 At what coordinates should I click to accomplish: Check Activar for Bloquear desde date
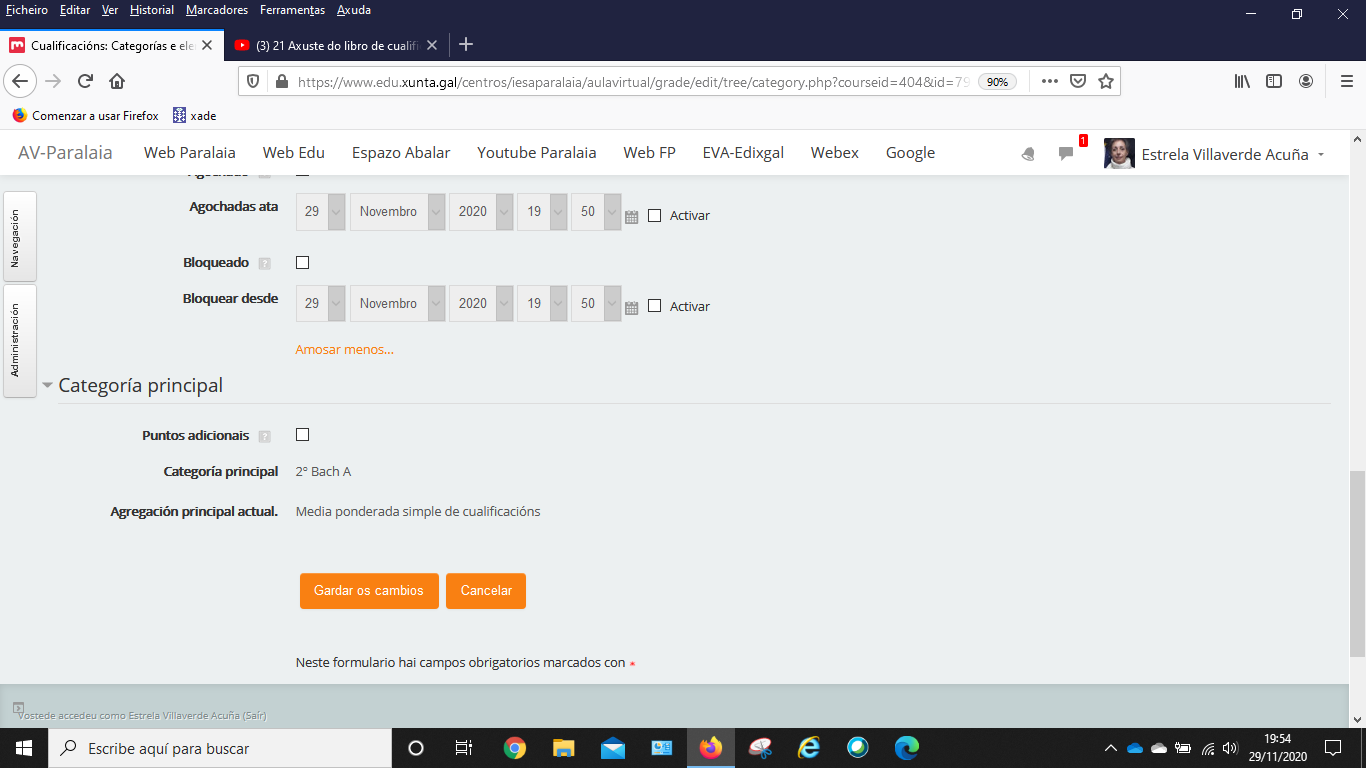[655, 306]
